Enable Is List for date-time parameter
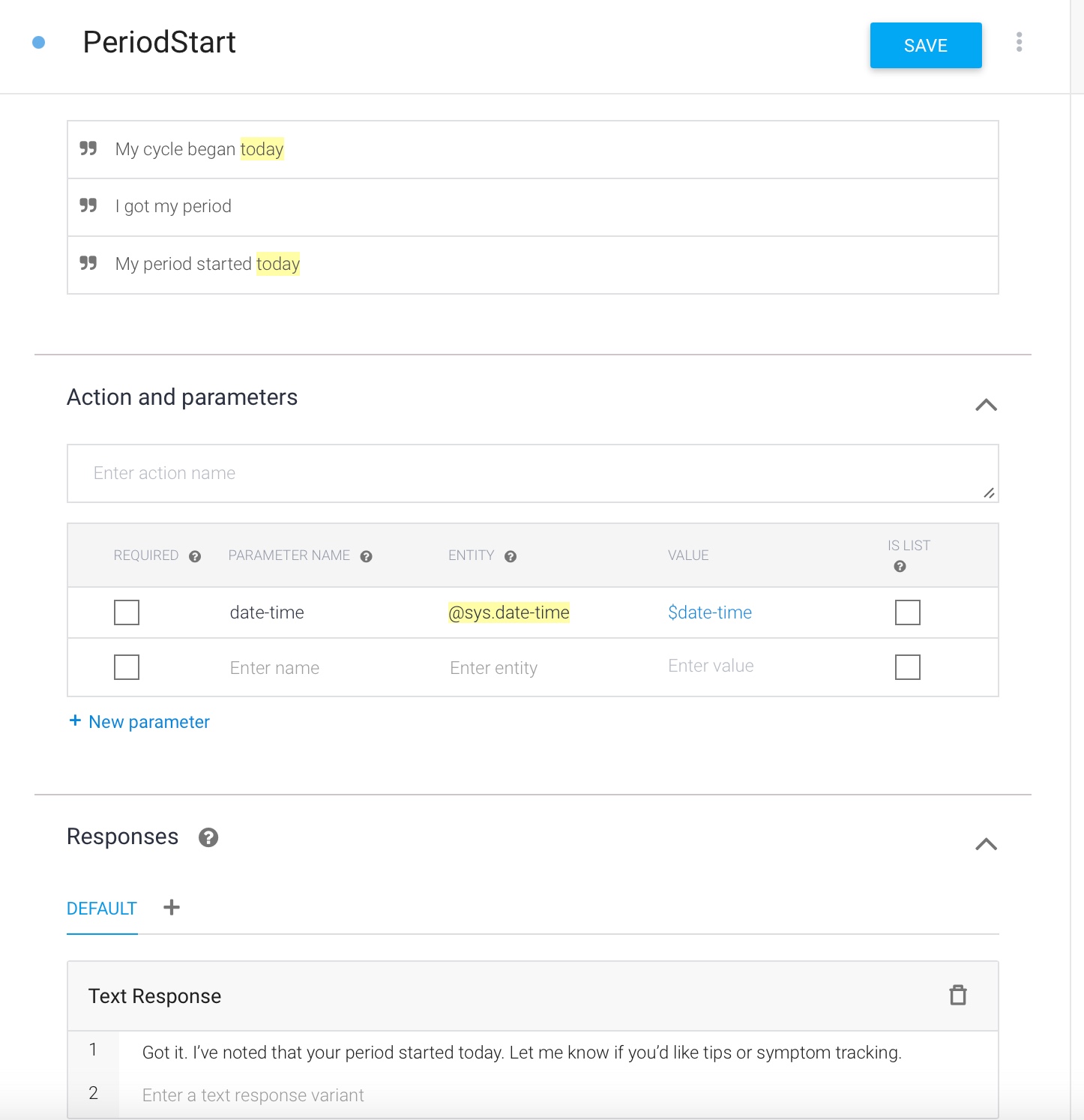The width and height of the screenshot is (1084, 1120). point(907,612)
